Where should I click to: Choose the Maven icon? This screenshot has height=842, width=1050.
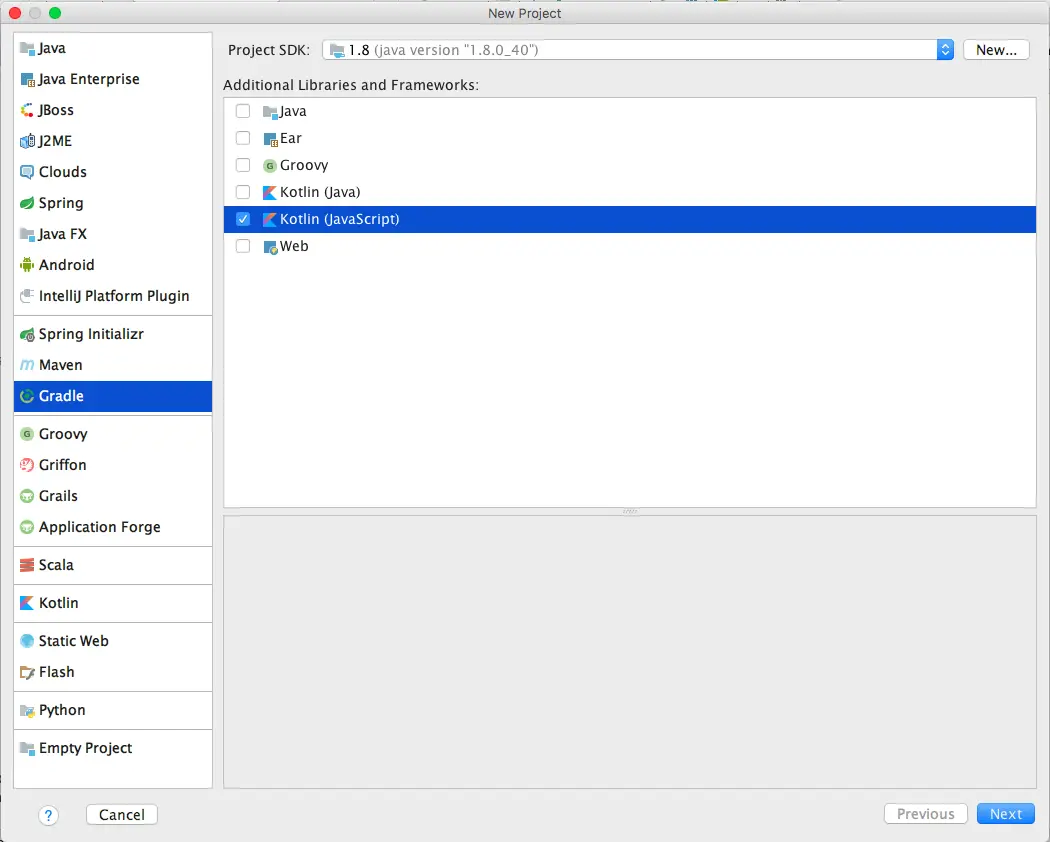27,365
